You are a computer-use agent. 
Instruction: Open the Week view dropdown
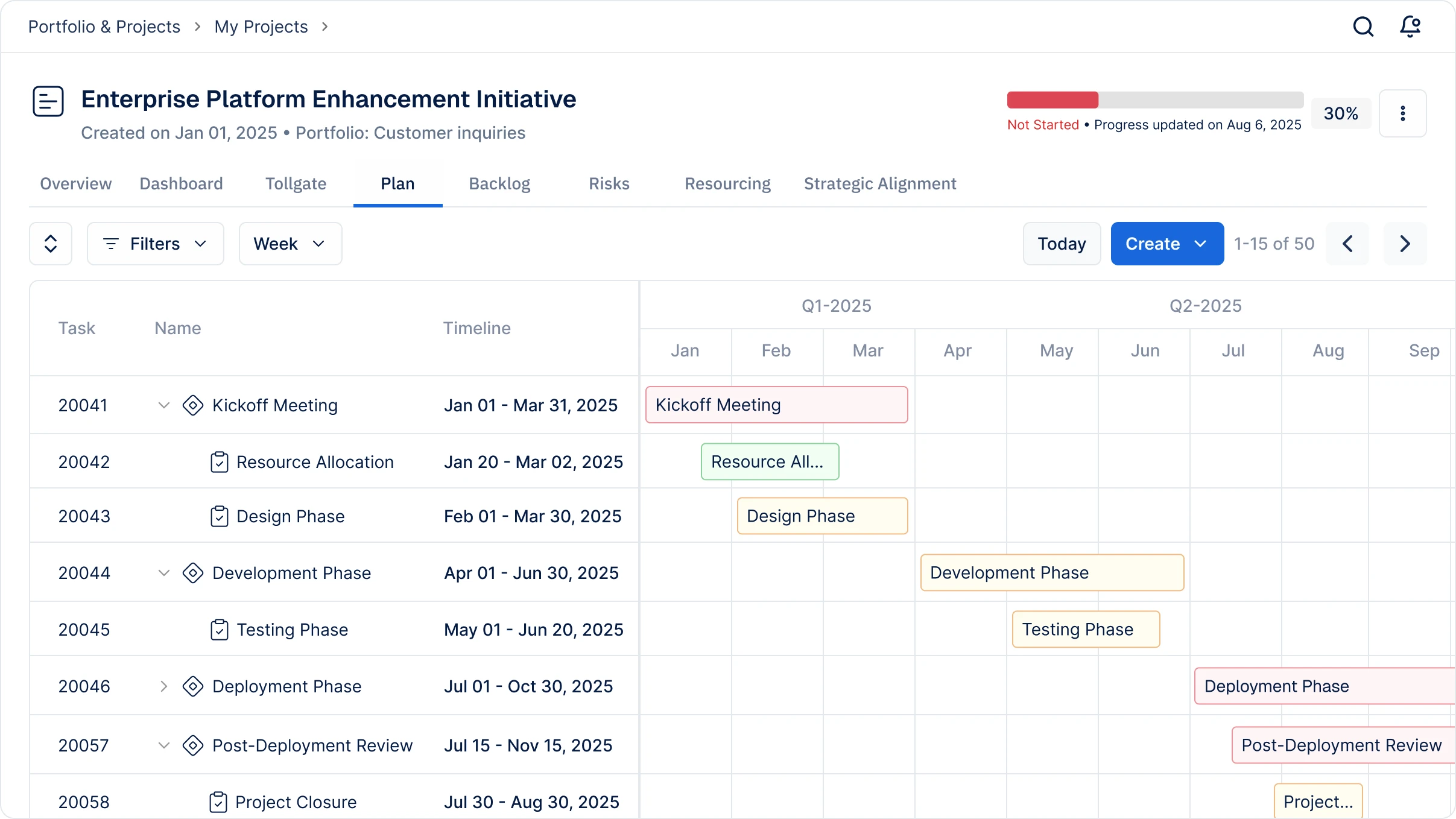(x=290, y=244)
